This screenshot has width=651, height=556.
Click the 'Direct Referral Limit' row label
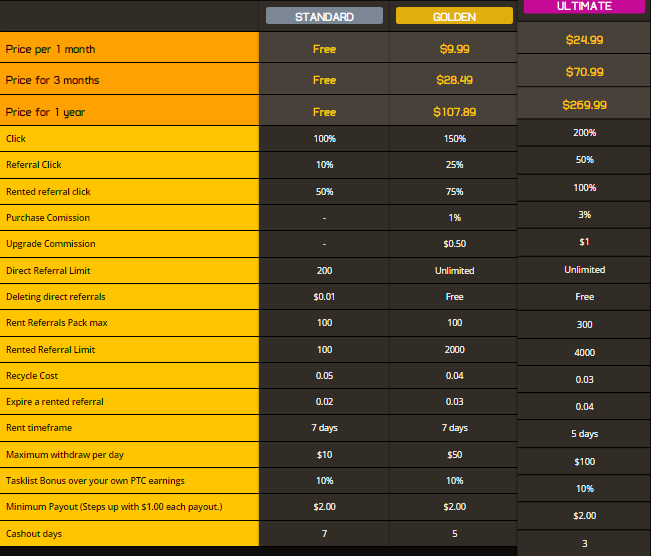(x=48, y=271)
